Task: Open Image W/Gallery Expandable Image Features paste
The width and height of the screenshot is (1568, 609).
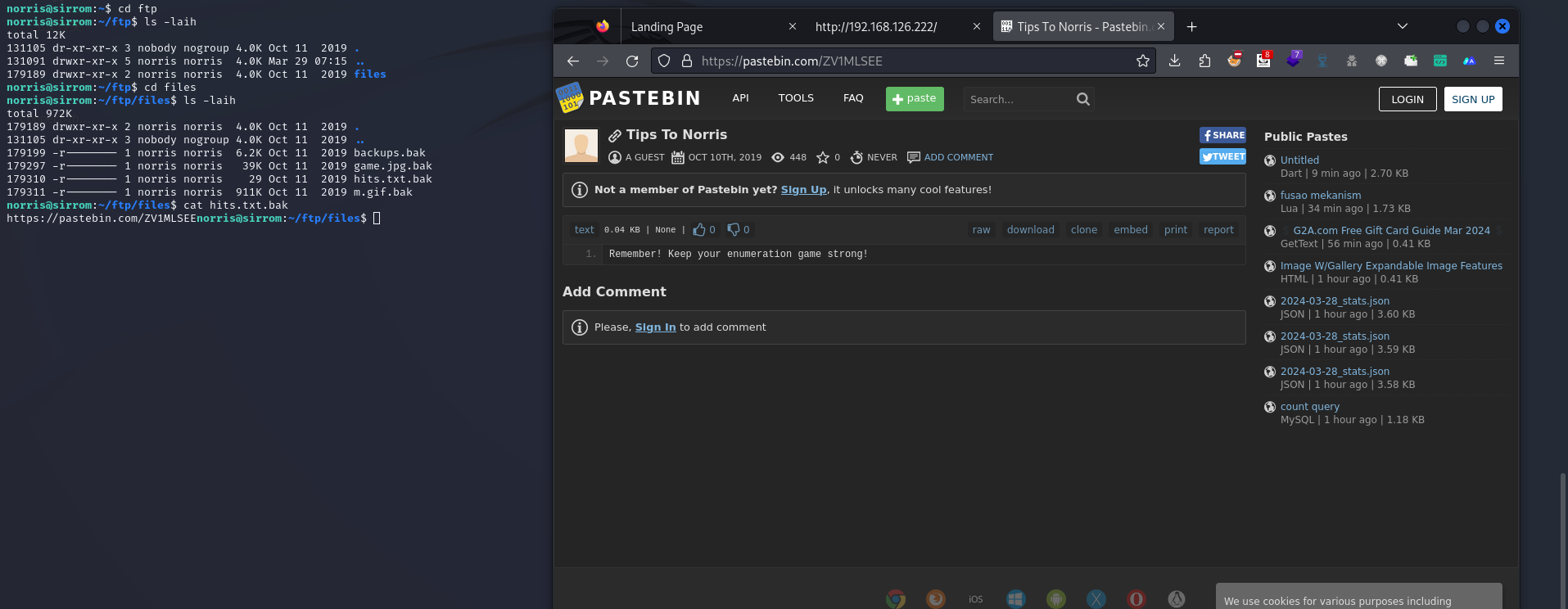Action: tap(1391, 265)
